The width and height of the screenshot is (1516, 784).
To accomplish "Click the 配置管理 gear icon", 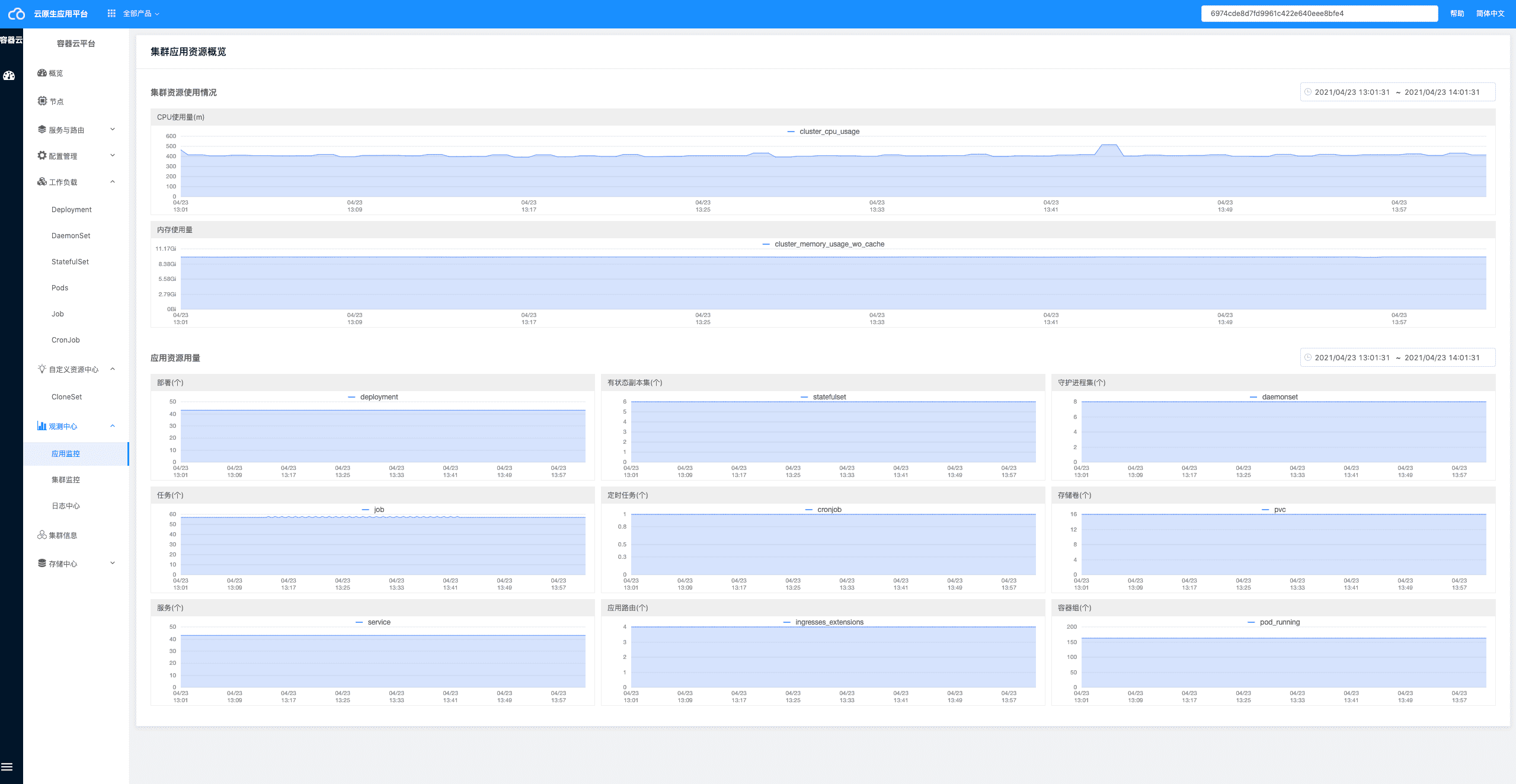I will (x=42, y=155).
